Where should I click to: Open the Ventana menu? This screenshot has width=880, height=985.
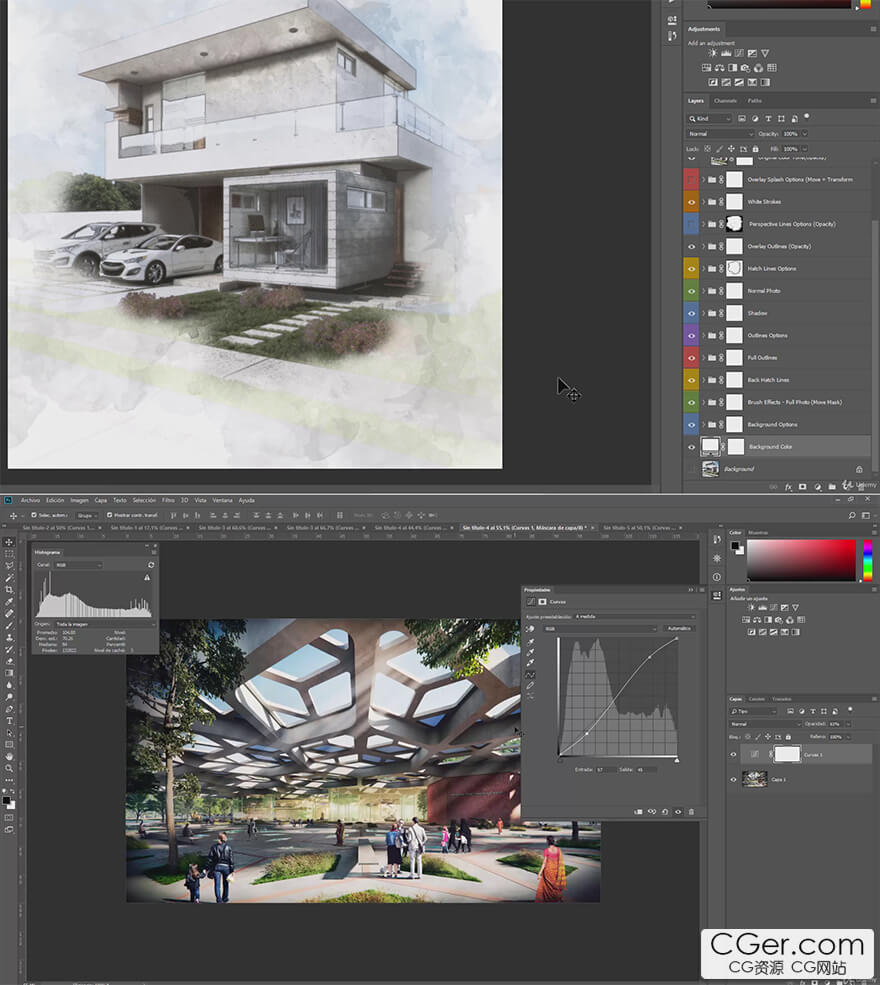[x=222, y=501]
